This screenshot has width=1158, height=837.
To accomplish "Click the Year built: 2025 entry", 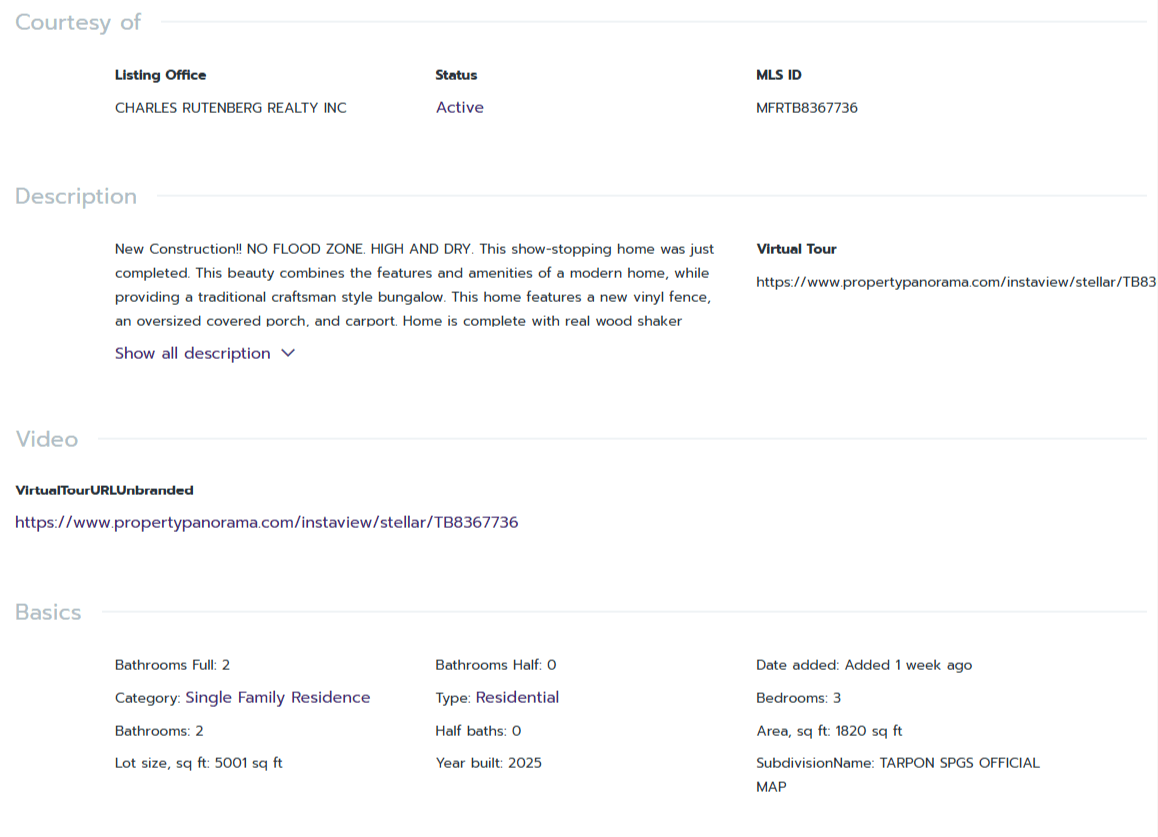I will [488, 763].
